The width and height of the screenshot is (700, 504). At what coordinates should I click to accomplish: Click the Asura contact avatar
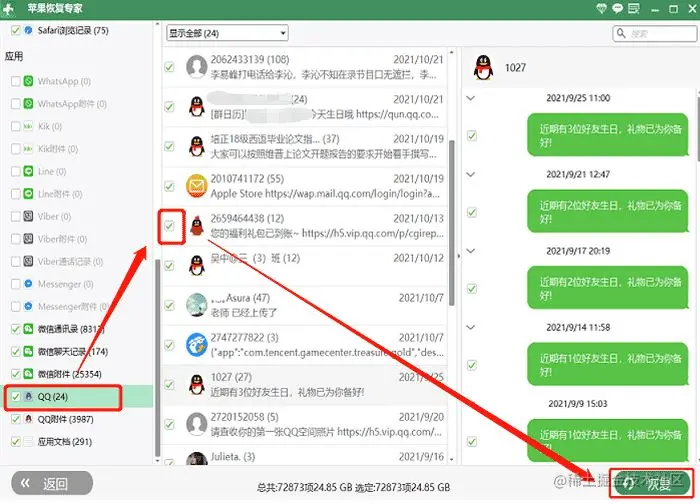pos(196,305)
